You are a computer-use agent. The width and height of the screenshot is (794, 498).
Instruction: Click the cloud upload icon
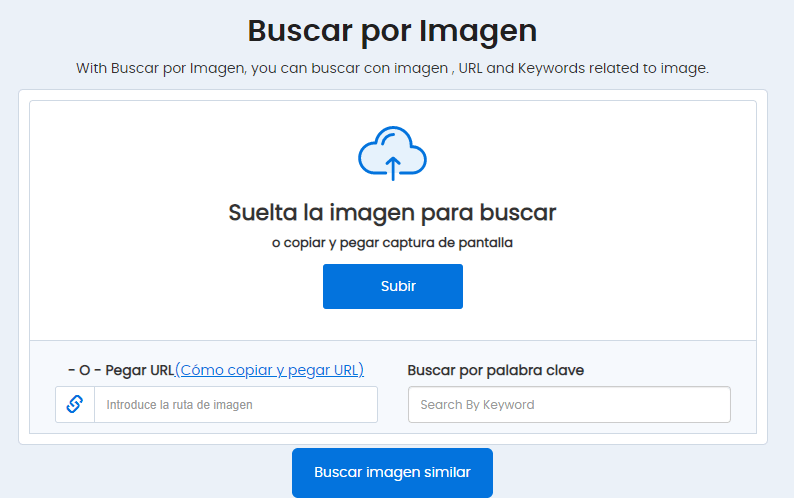tap(392, 153)
